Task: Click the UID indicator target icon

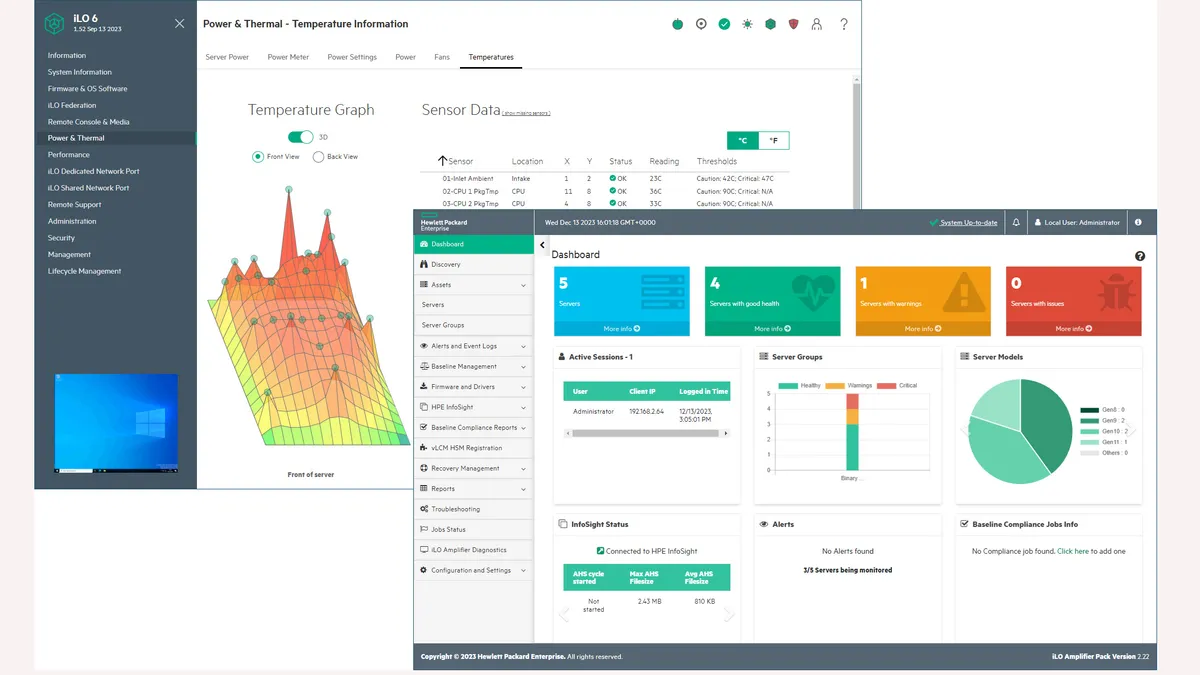Action: tap(701, 24)
